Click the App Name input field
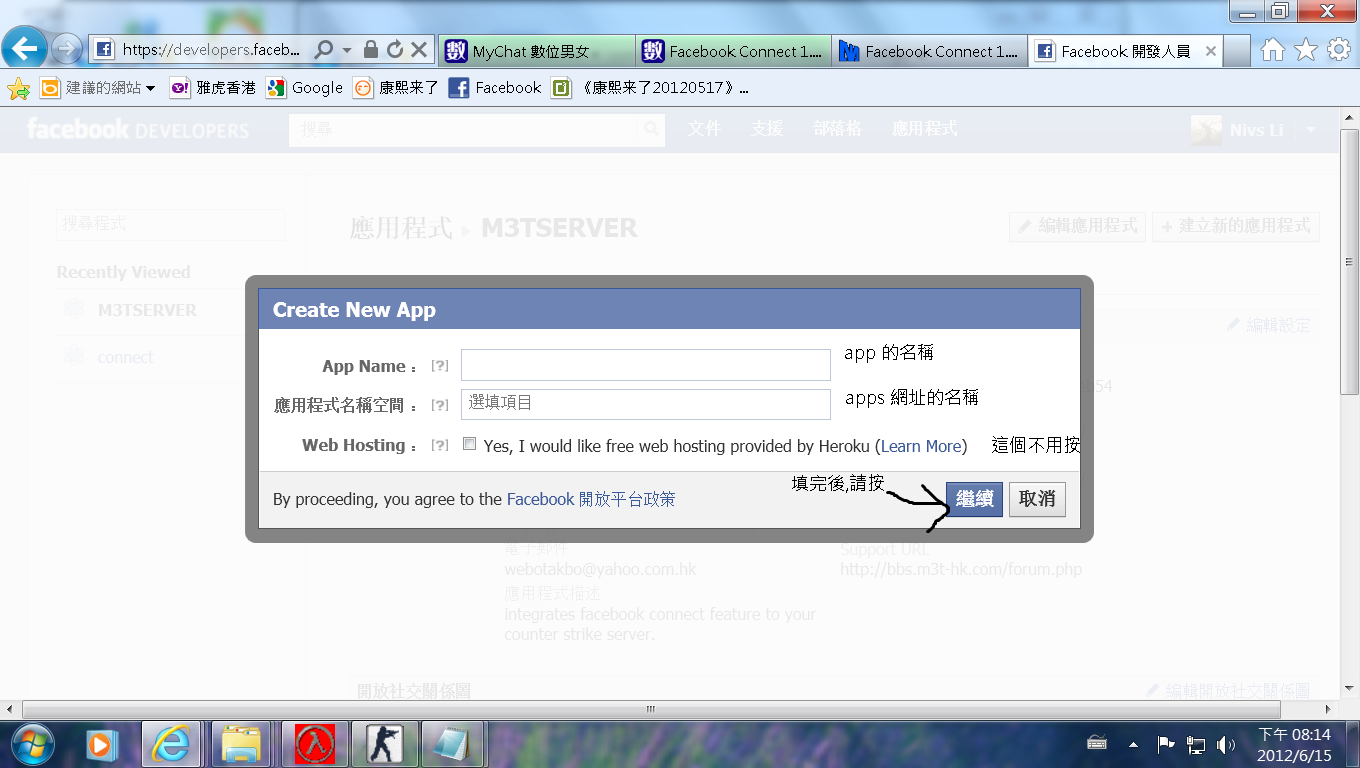 [x=646, y=365]
